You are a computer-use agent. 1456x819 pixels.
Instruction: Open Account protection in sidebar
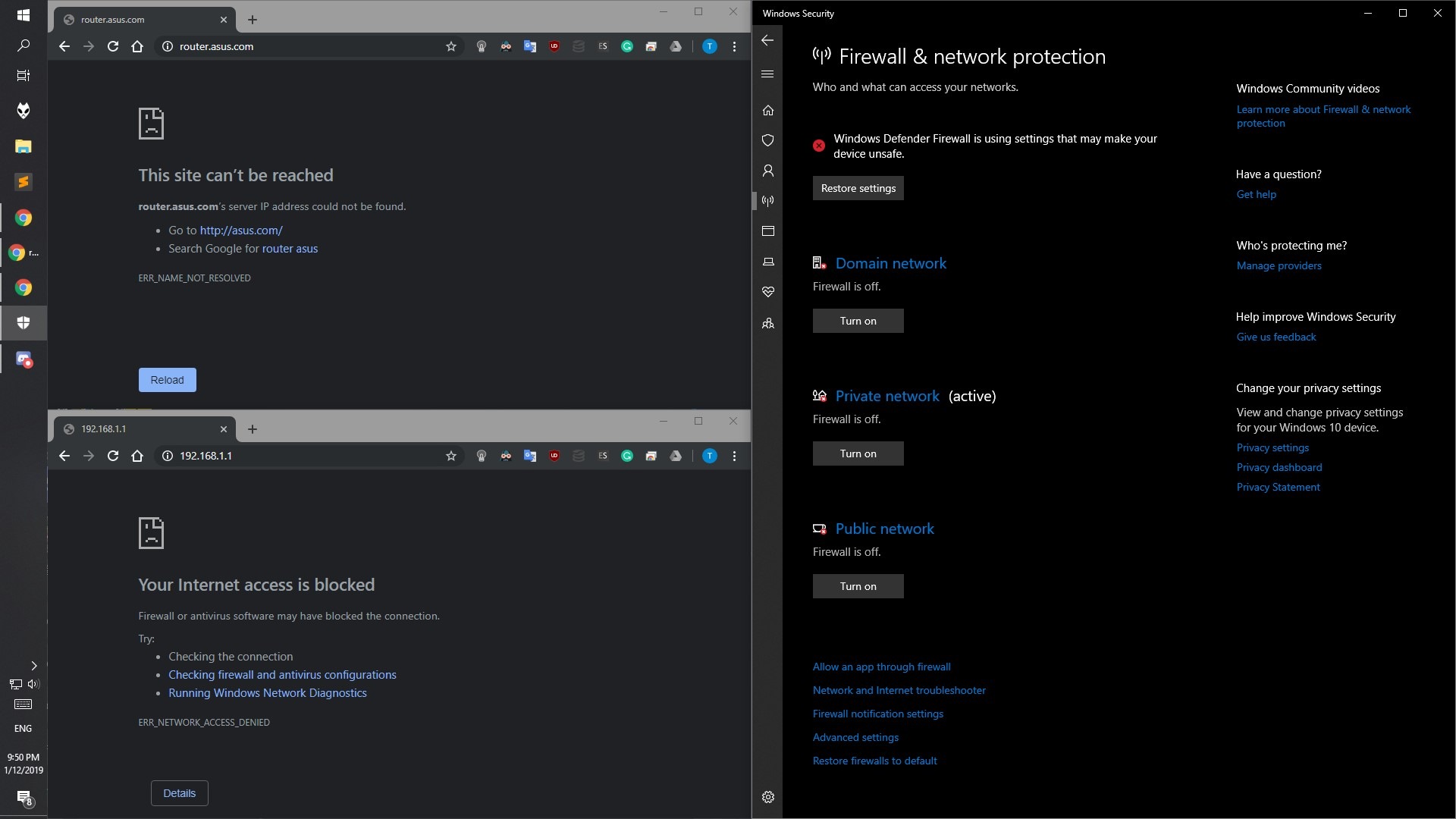pyautogui.click(x=767, y=171)
